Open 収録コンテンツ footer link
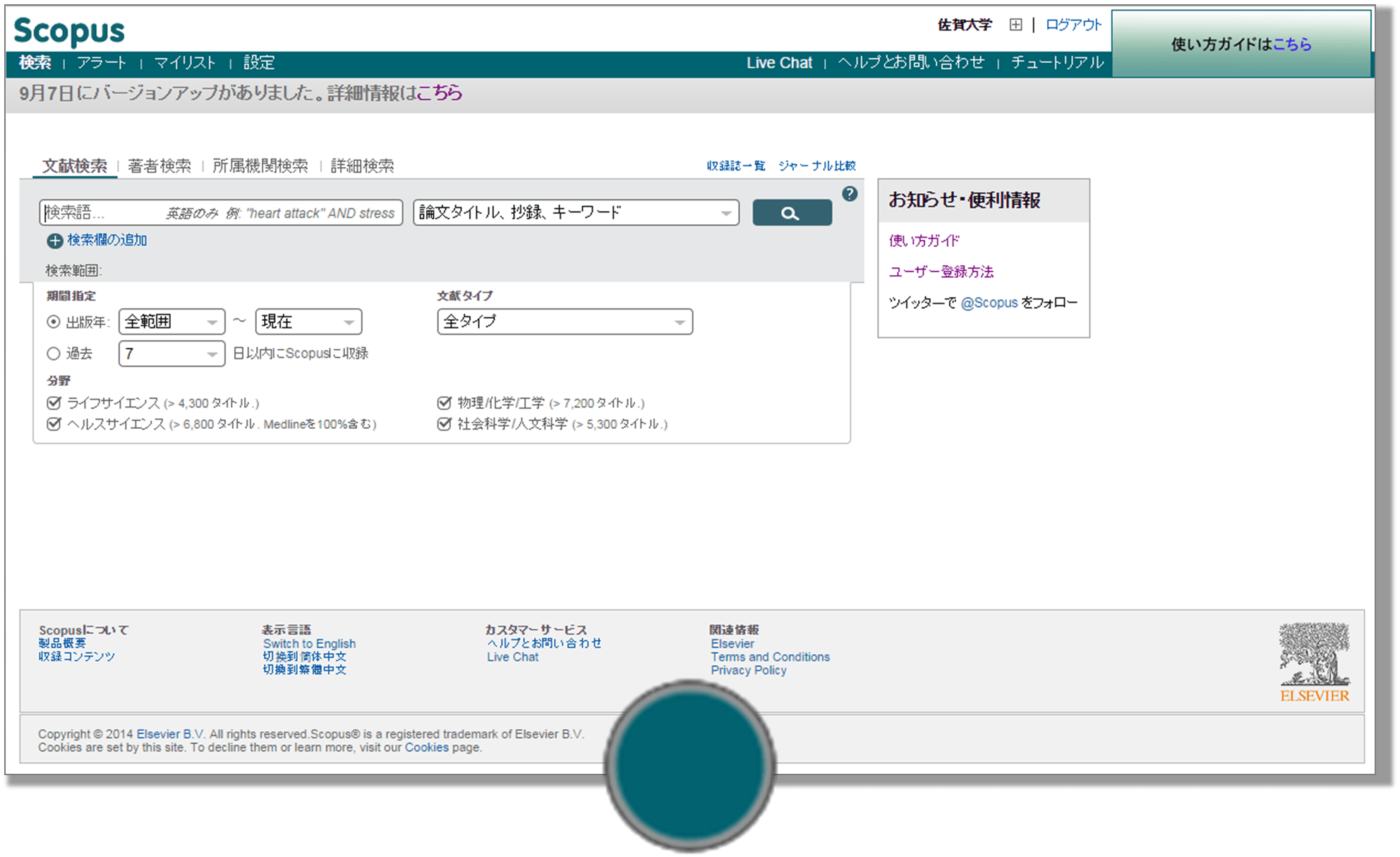Viewport: 1400px width, 857px height. pyautogui.click(x=76, y=657)
